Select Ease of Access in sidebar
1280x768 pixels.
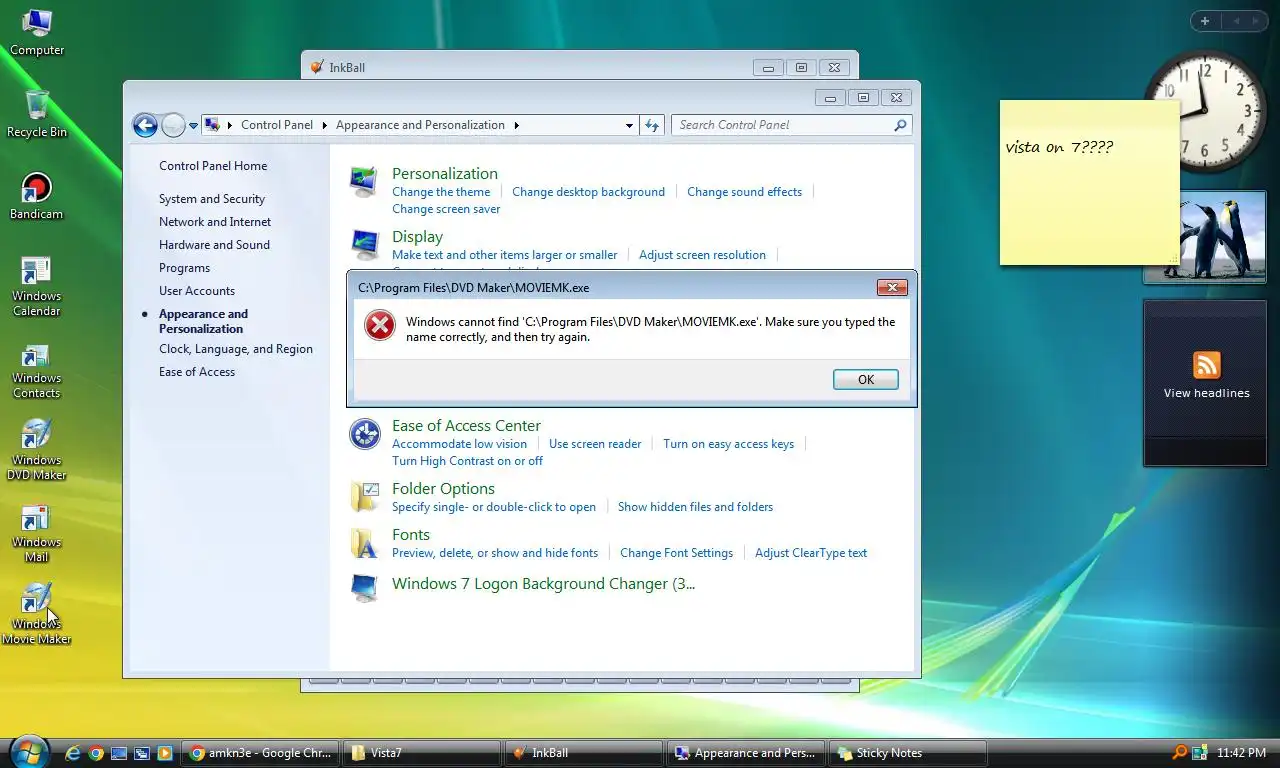(197, 372)
